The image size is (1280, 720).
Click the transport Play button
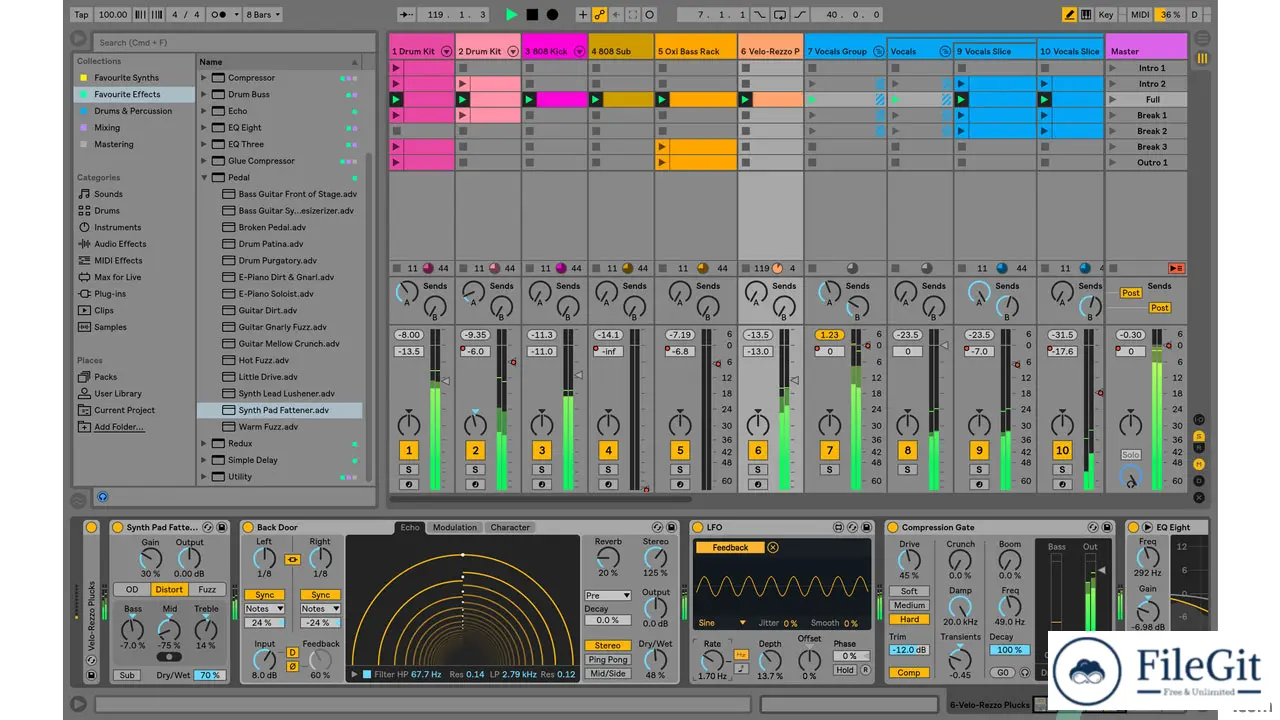tap(511, 15)
